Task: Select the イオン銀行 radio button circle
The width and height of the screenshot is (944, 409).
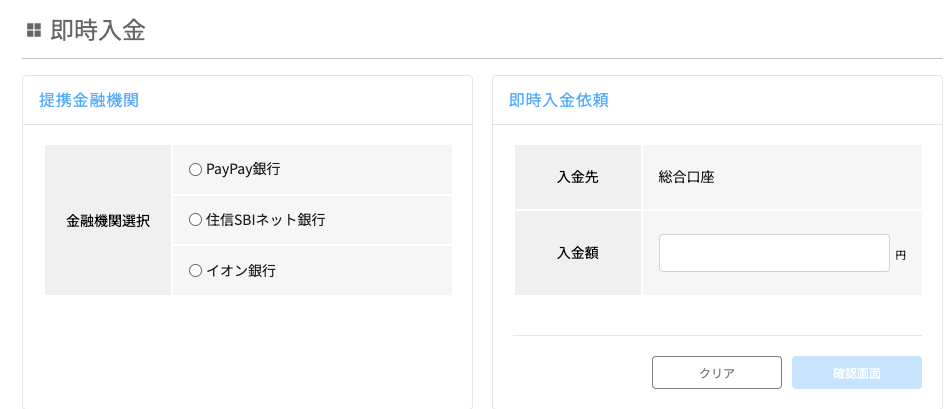Action: pyautogui.click(x=195, y=270)
